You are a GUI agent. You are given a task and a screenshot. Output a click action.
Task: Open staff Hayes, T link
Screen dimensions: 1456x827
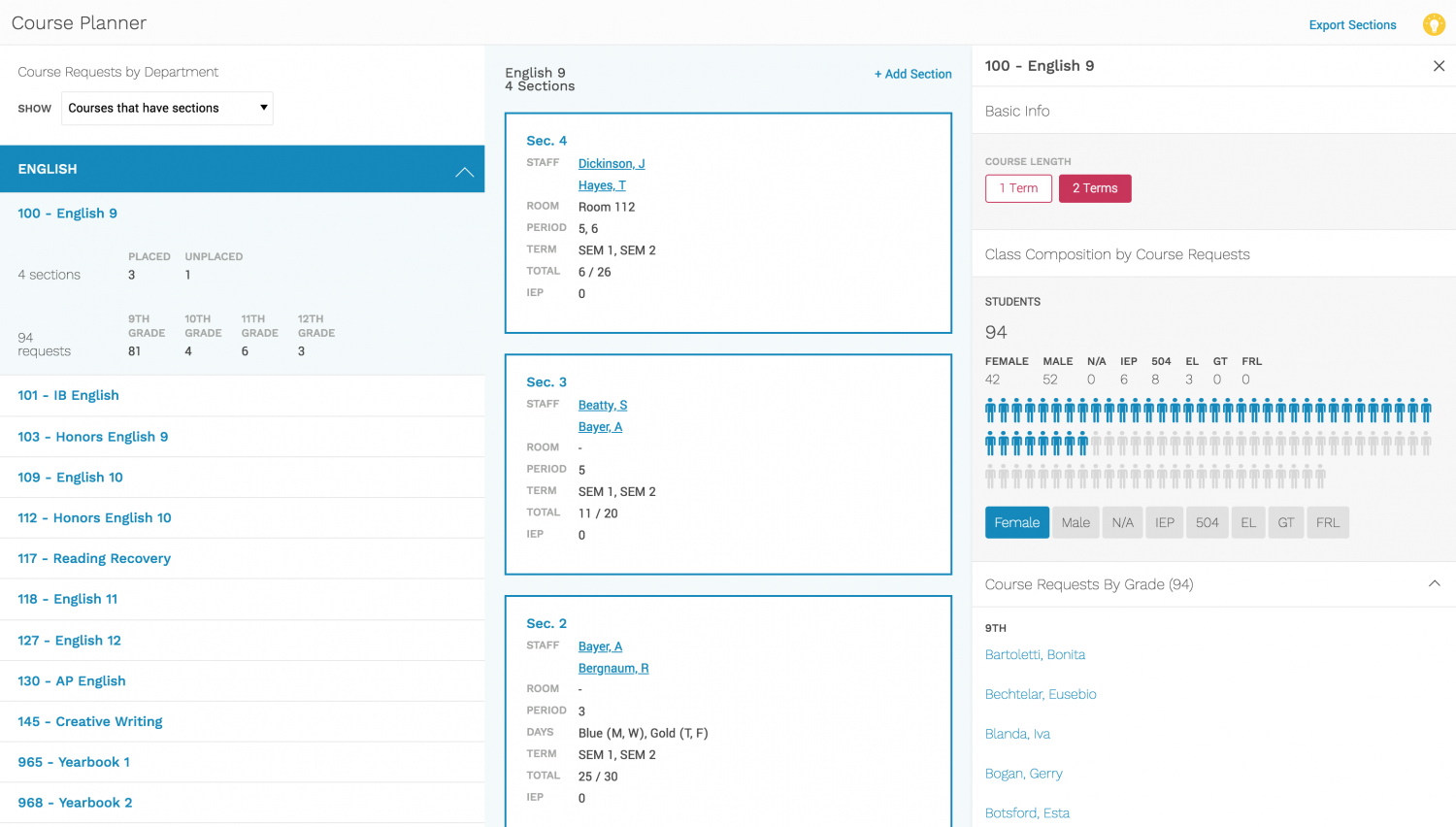click(x=602, y=185)
